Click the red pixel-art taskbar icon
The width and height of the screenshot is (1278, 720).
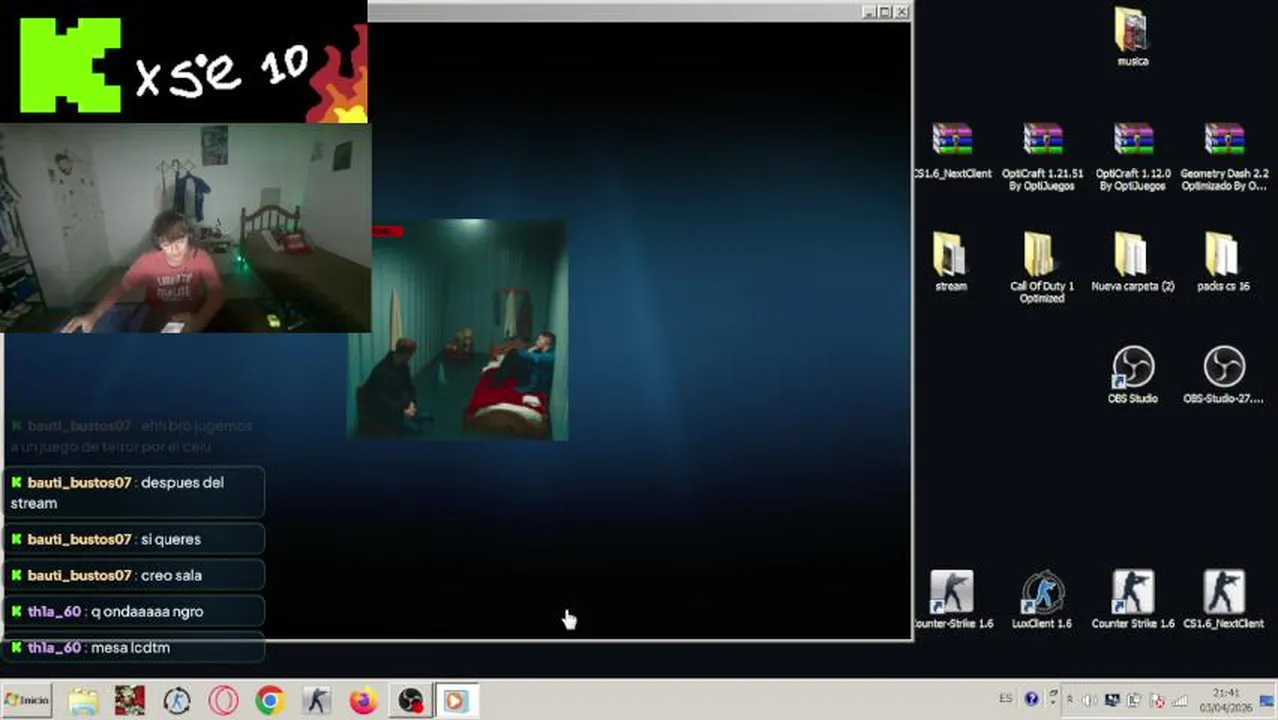(x=130, y=701)
